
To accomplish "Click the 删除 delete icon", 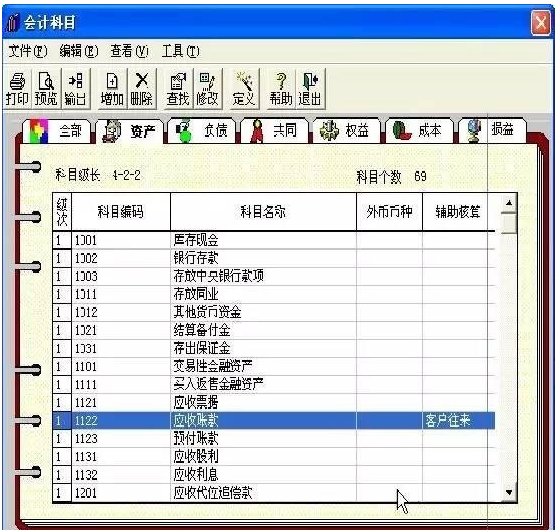I will pyautogui.click(x=142, y=89).
